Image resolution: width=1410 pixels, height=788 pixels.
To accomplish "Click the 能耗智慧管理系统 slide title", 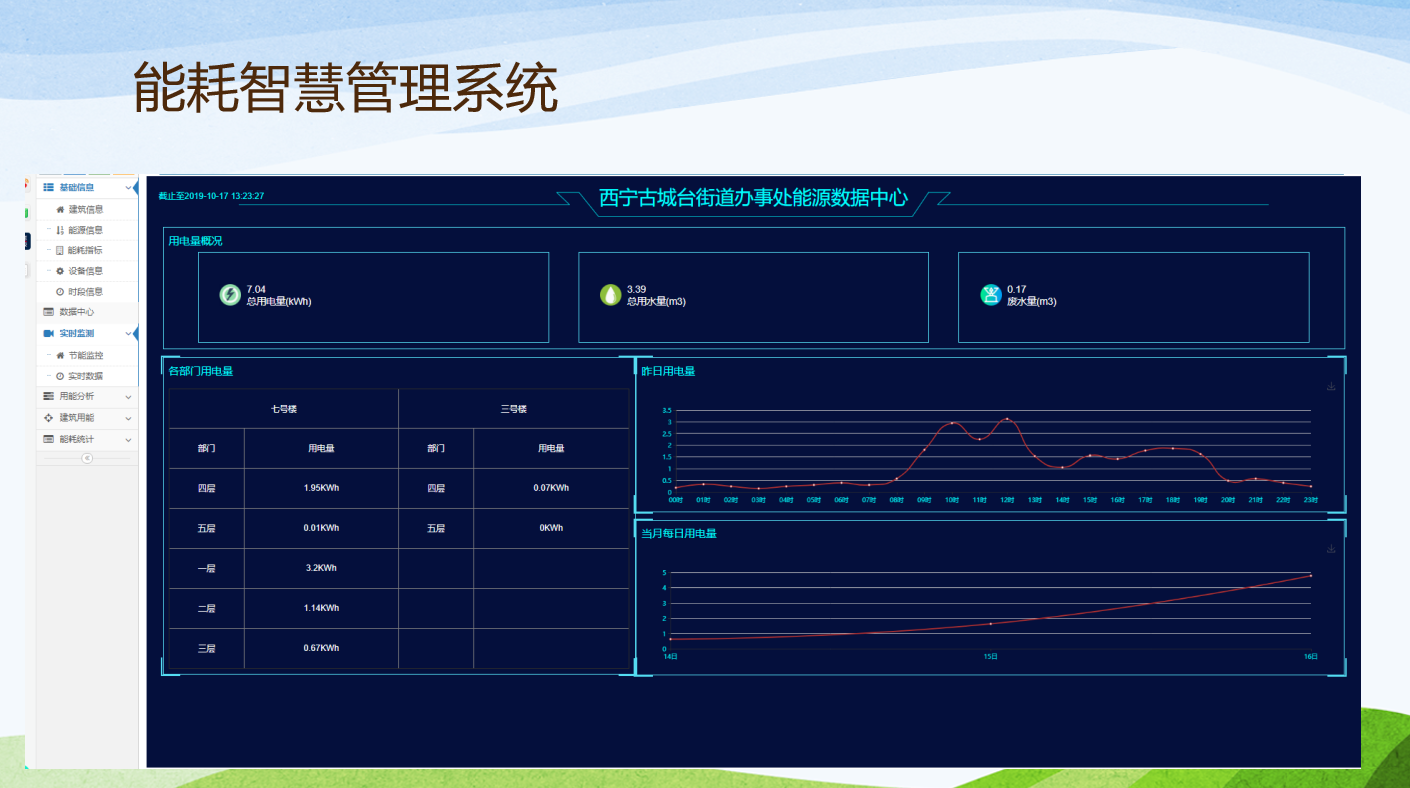I will click(x=346, y=88).
